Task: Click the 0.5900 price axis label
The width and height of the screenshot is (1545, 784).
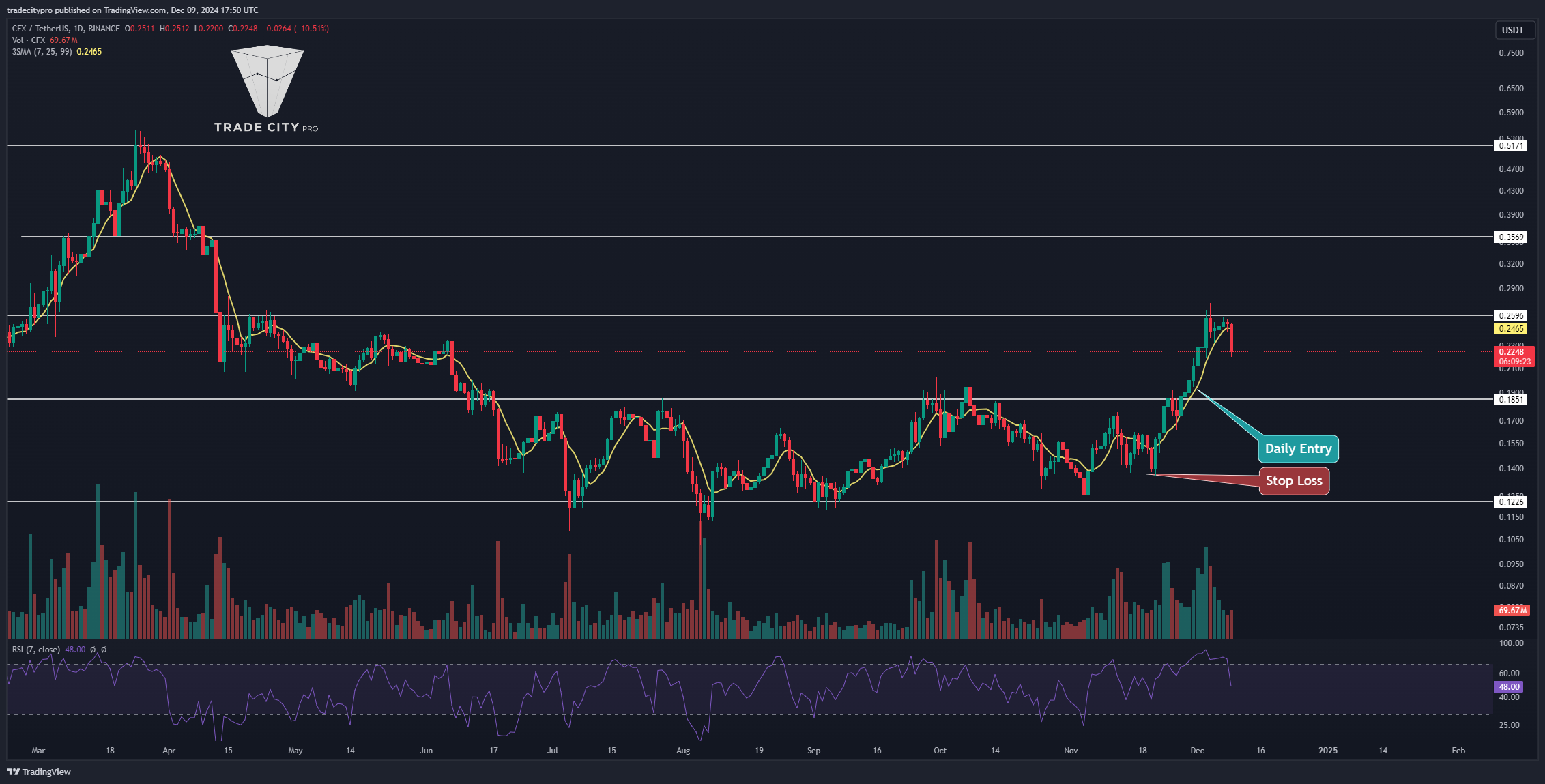Action: [x=1511, y=113]
